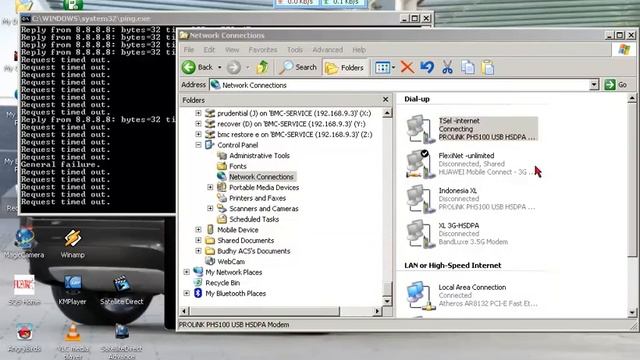Open the Back history dropdown arrow

tap(220, 67)
